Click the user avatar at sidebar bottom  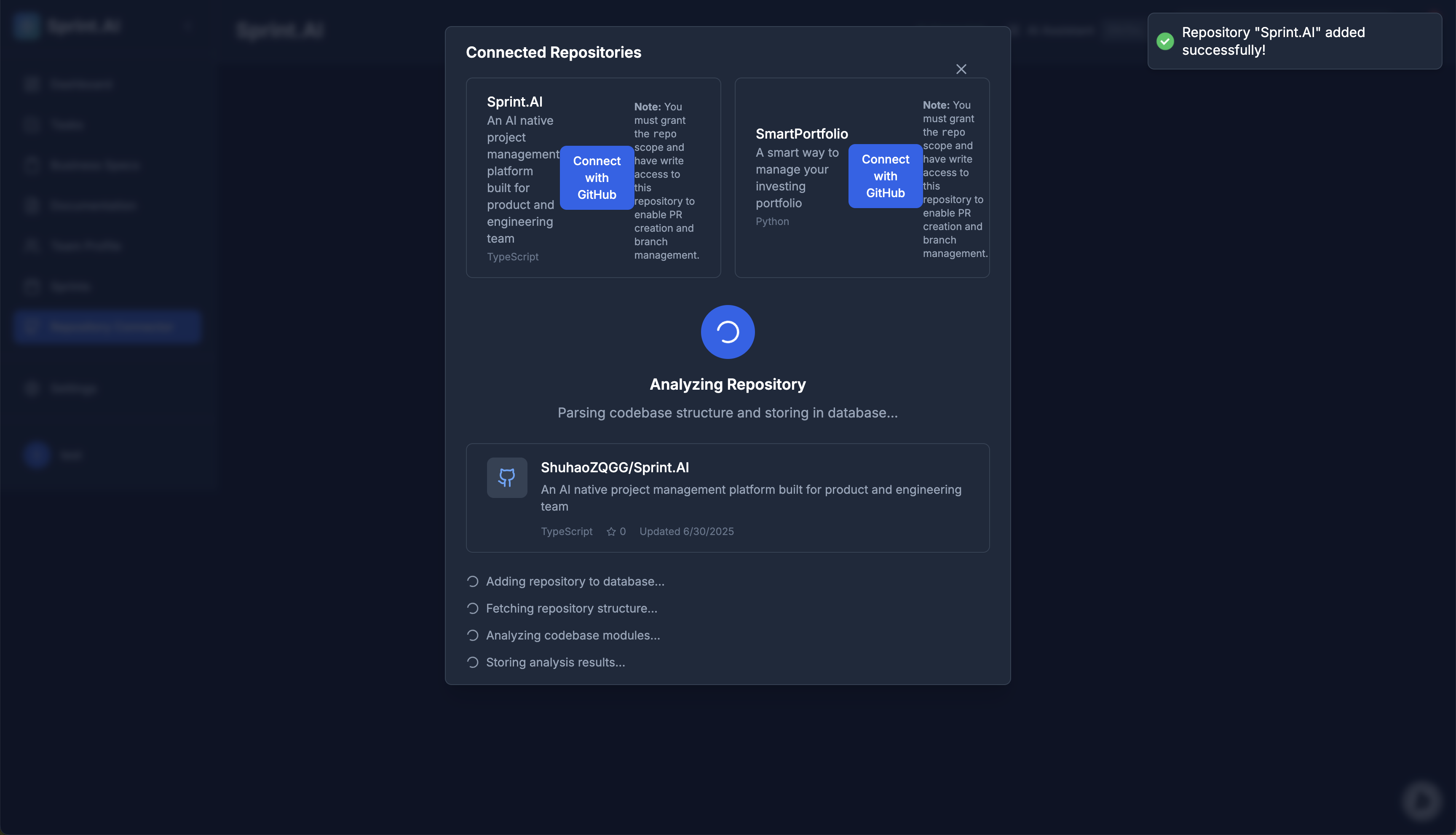tap(37, 455)
